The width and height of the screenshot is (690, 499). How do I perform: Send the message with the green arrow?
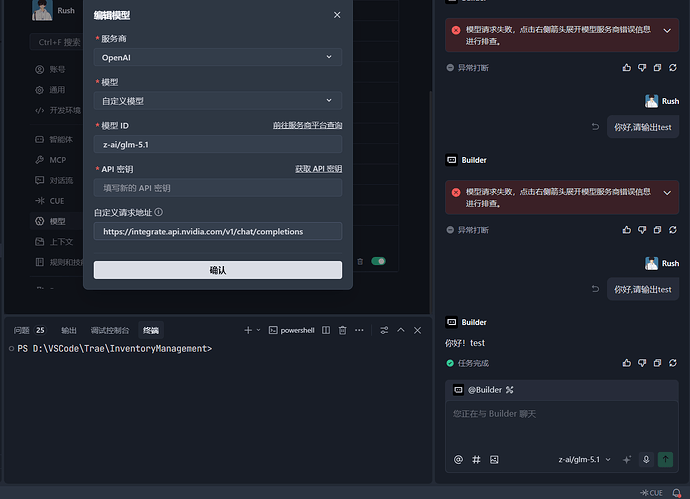click(665, 459)
